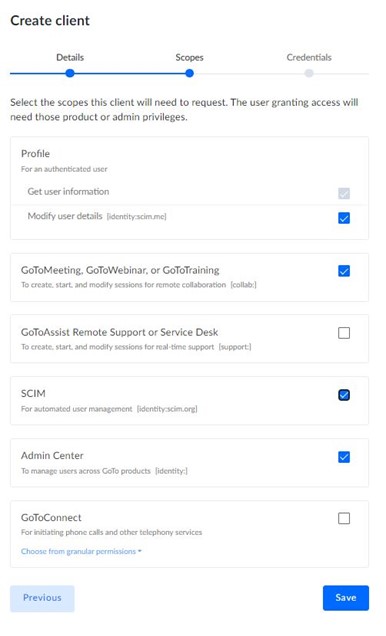The height and width of the screenshot is (636, 386).
Task: Uncheck the SCIM scope checkbox
Action: pos(344,395)
